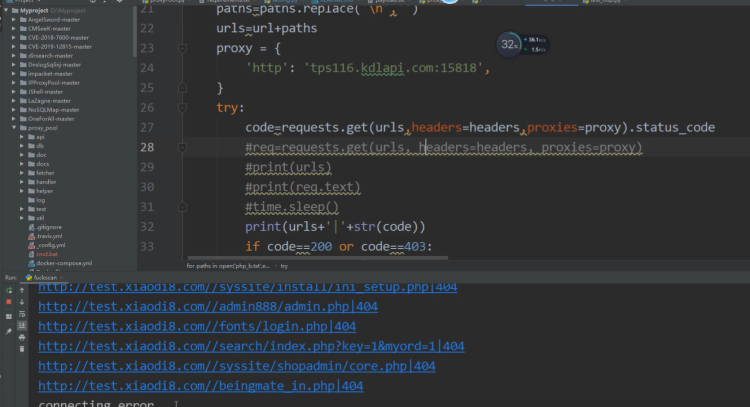Toggle scroll to end in Run console

(22, 326)
